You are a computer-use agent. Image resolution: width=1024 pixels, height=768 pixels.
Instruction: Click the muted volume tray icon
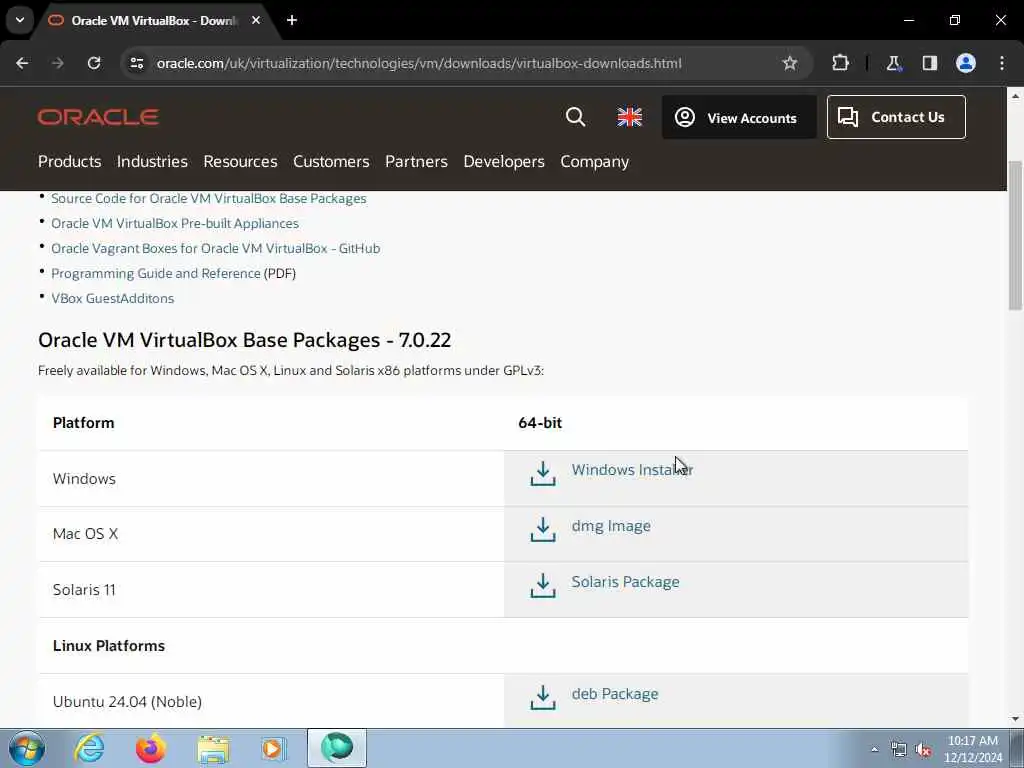tap(923, 750)
